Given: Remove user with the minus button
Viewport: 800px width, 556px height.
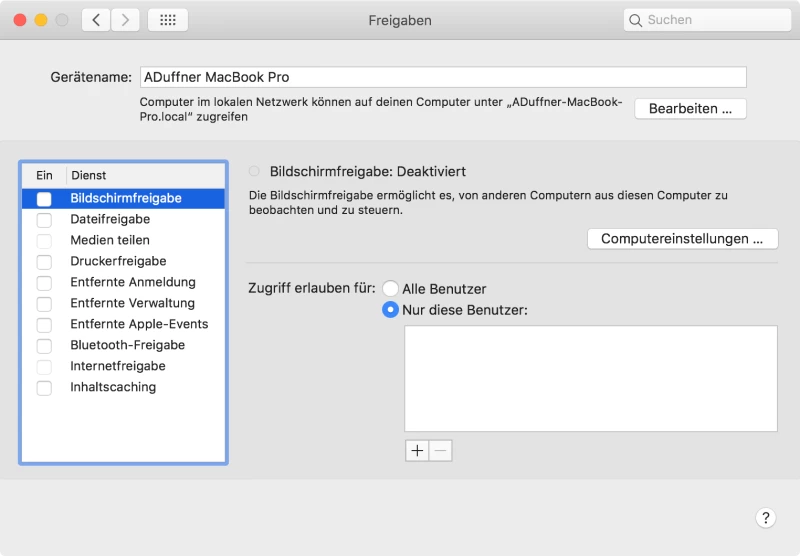Looking at the screenshot, I should pyautogui.click(x=441, y=451).
